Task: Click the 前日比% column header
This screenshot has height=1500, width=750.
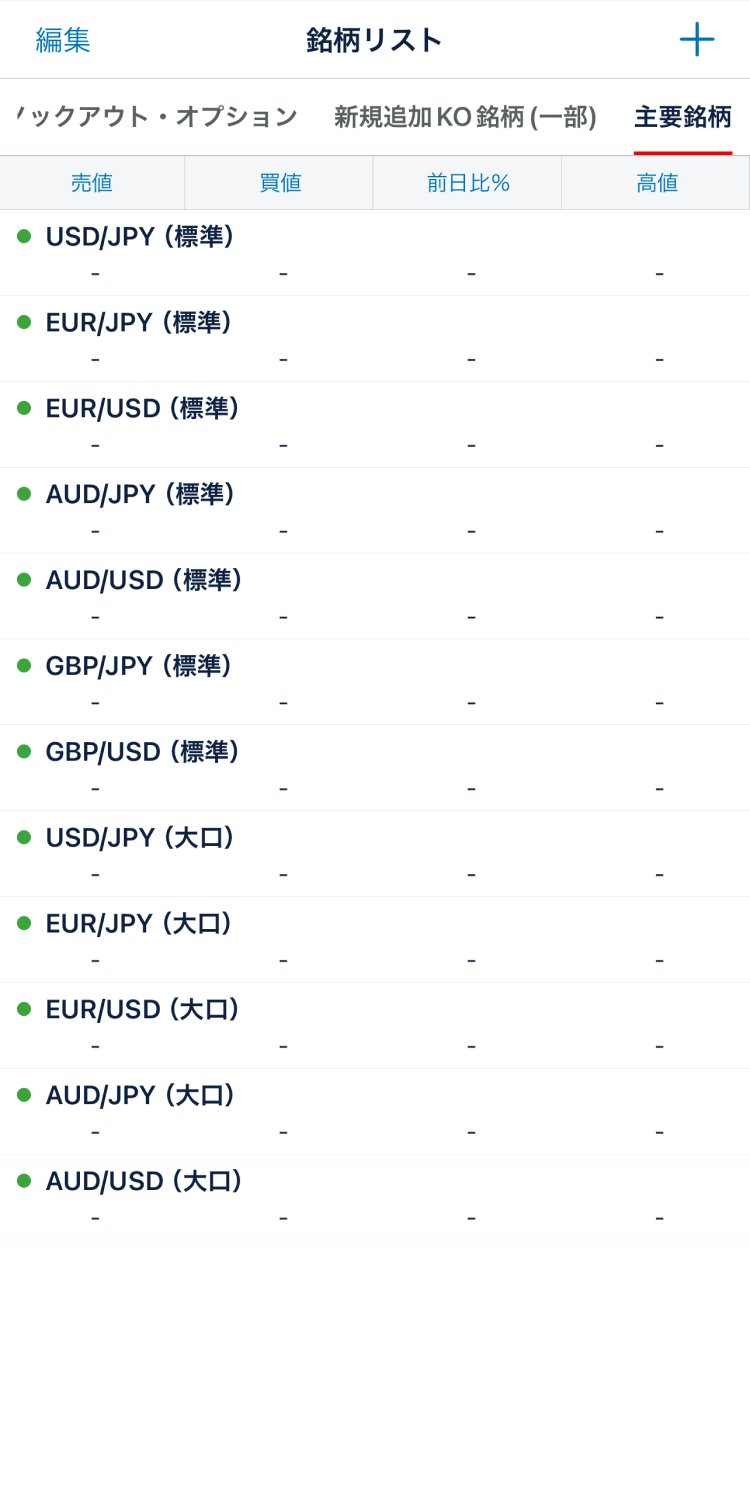Action: (468, 183)
